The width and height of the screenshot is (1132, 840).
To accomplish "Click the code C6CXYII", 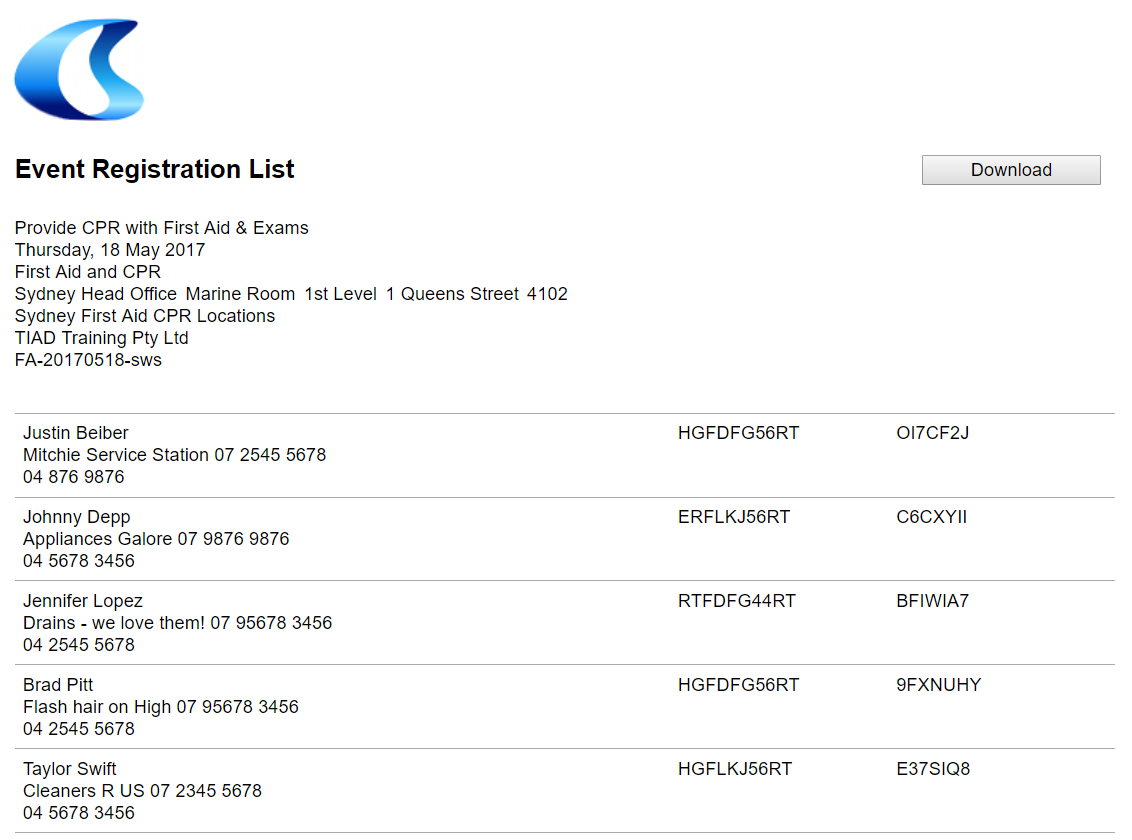I will click(931, 517).
